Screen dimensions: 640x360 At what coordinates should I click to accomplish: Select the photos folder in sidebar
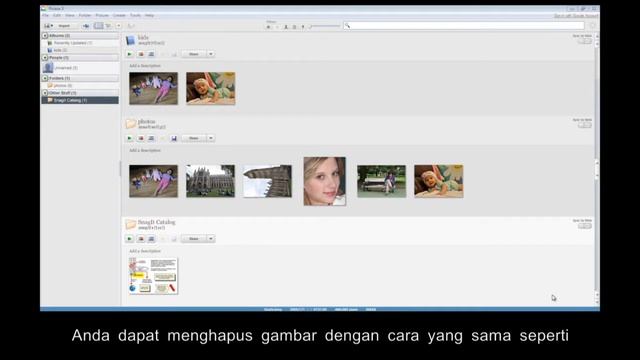coord(80,86)
